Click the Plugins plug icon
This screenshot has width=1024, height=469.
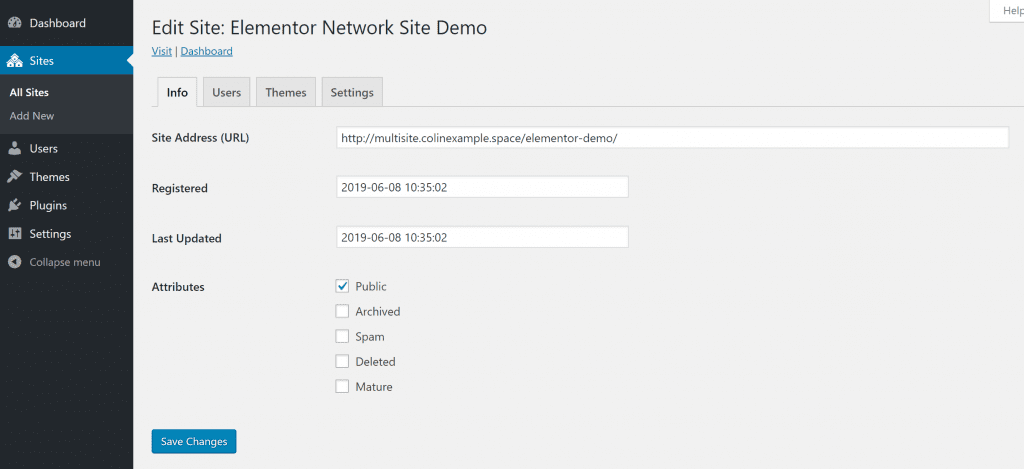(15, 205)
